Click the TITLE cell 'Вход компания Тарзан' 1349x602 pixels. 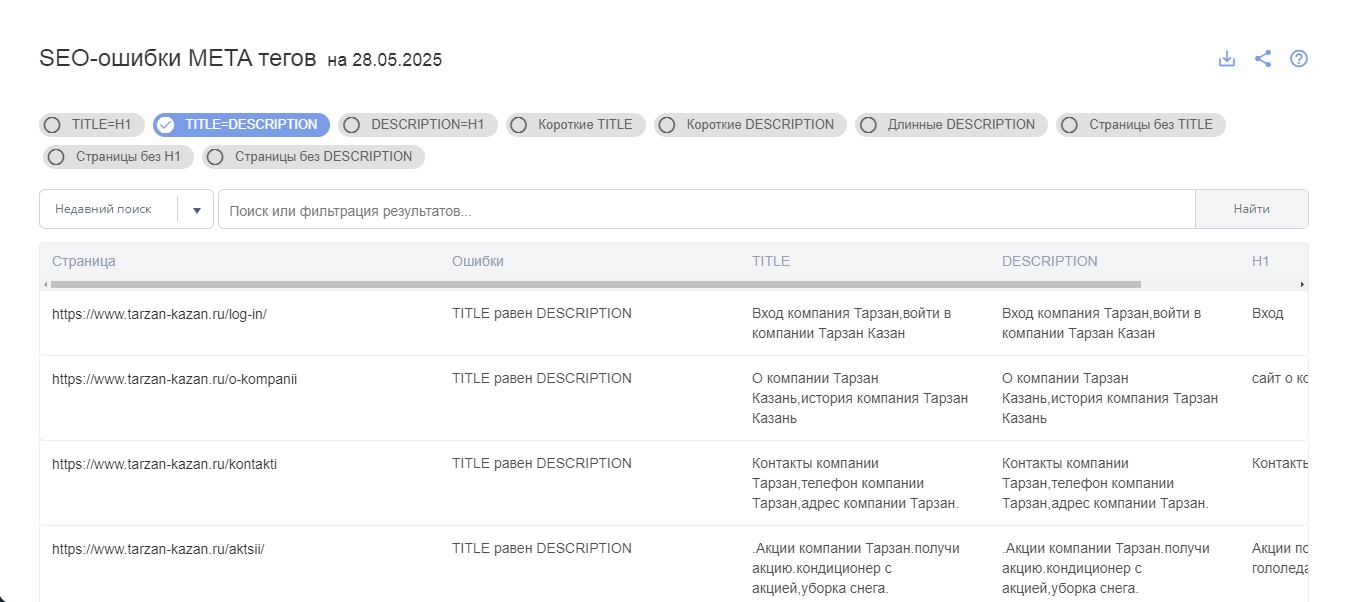coord(851,323)
